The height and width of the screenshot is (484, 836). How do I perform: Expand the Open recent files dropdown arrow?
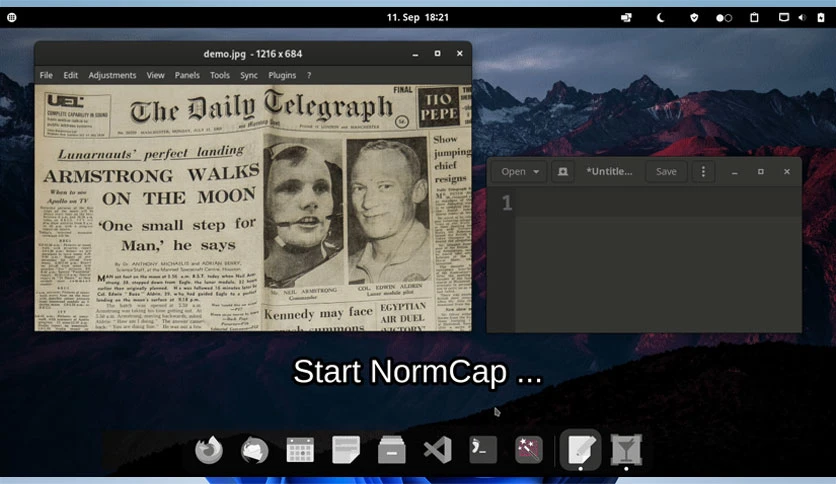click(536, 172)
